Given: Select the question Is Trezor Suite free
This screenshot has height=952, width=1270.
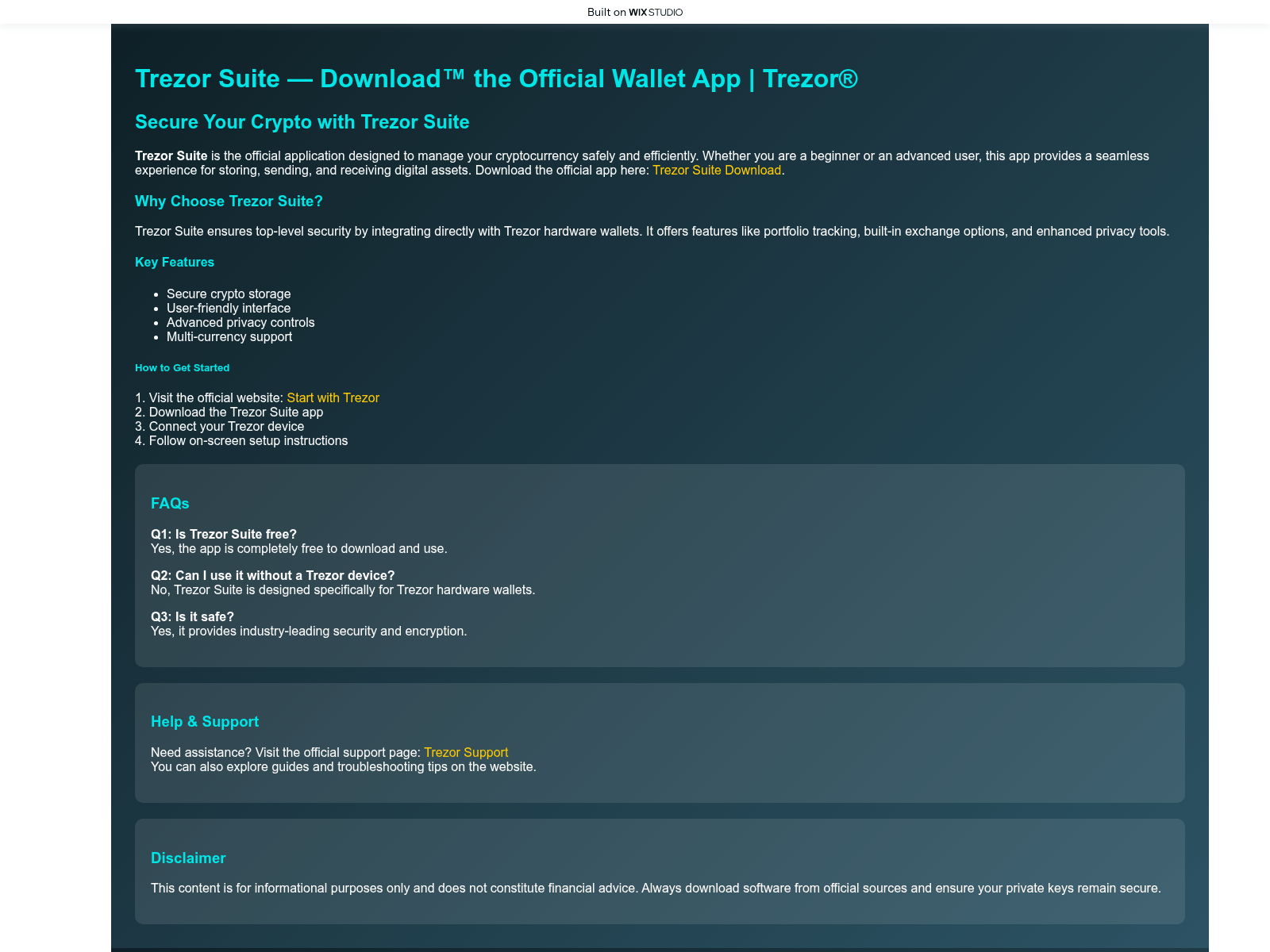Looking at the screenshot, I should point(225,534).
